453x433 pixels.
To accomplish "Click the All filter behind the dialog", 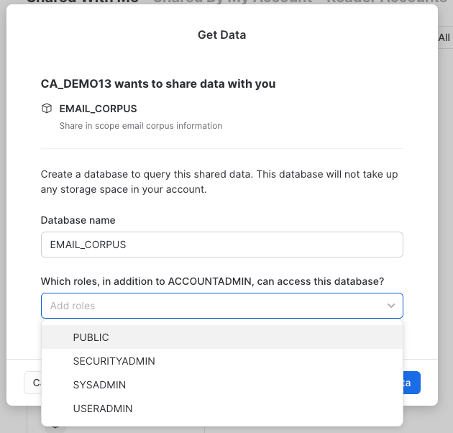I will (444, 38).
